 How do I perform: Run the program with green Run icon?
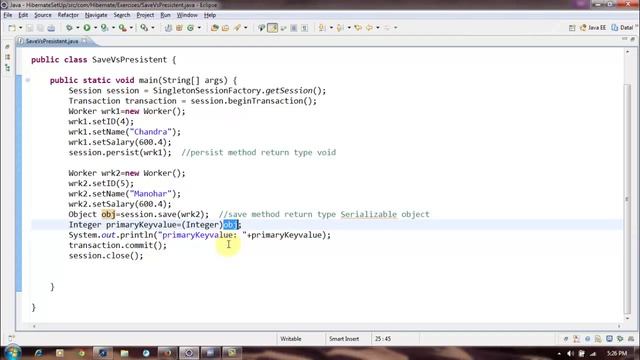[87, 28]
